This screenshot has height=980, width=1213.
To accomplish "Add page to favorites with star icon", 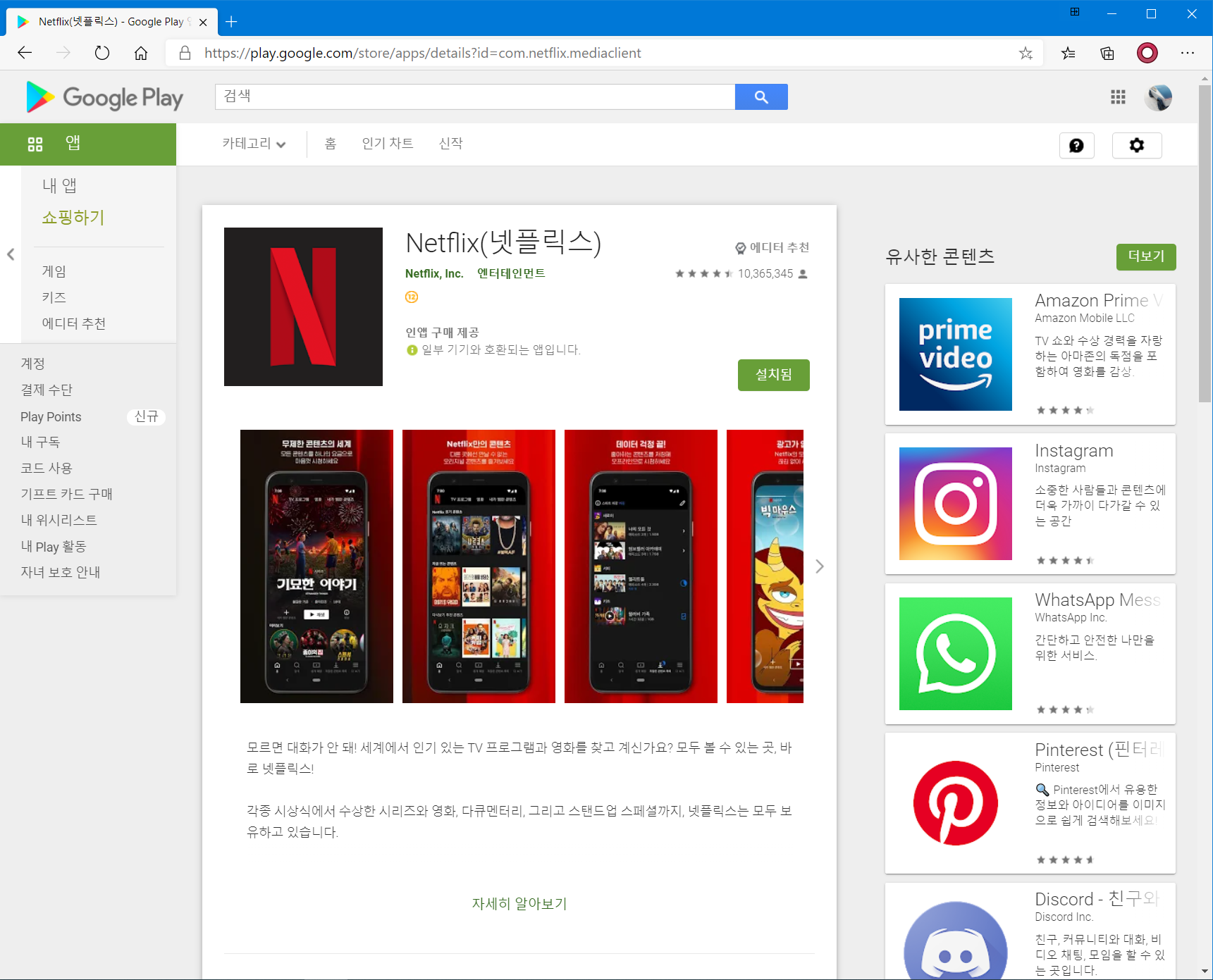I will (1026, 53).
